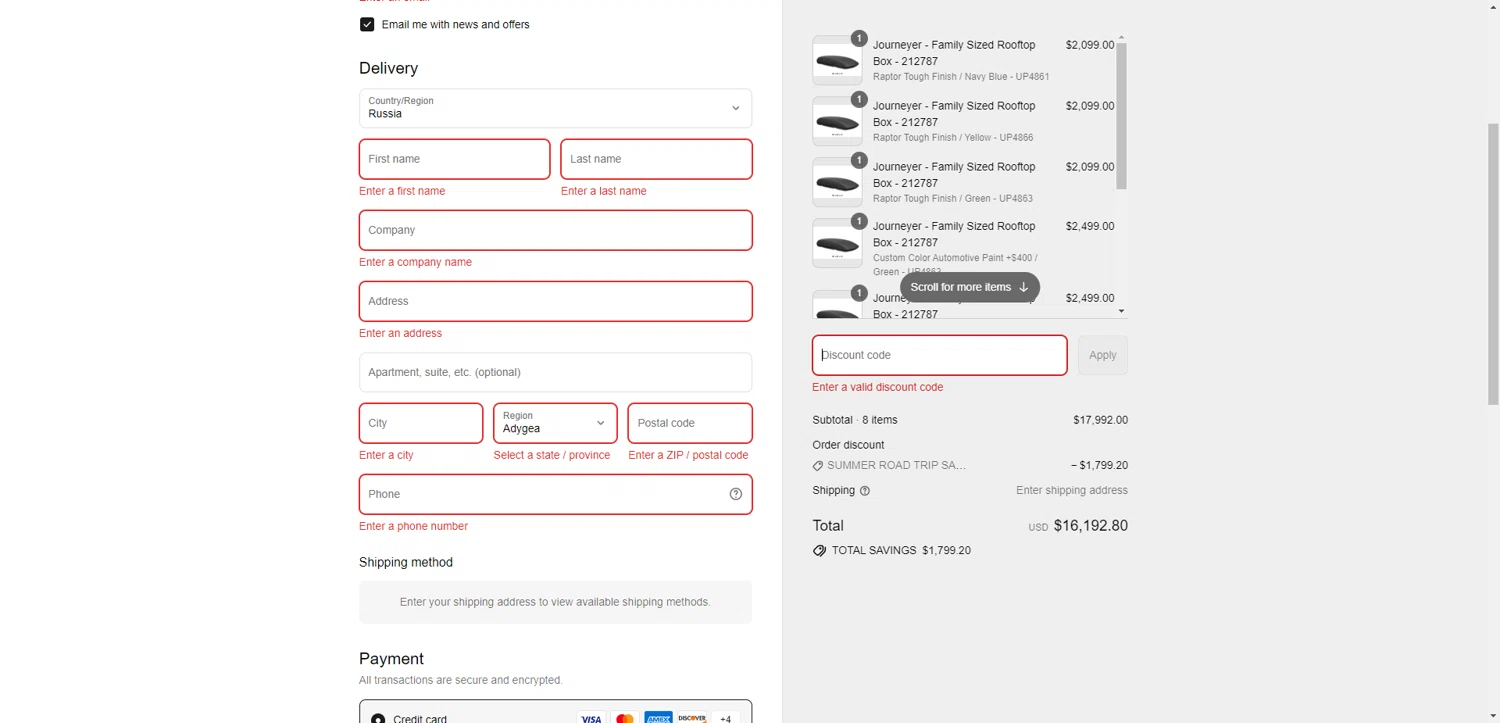The height and width of the screenshot is (723, 1500).
Task: Click the Shipping info question-mark icon
Action: (865, 491)
